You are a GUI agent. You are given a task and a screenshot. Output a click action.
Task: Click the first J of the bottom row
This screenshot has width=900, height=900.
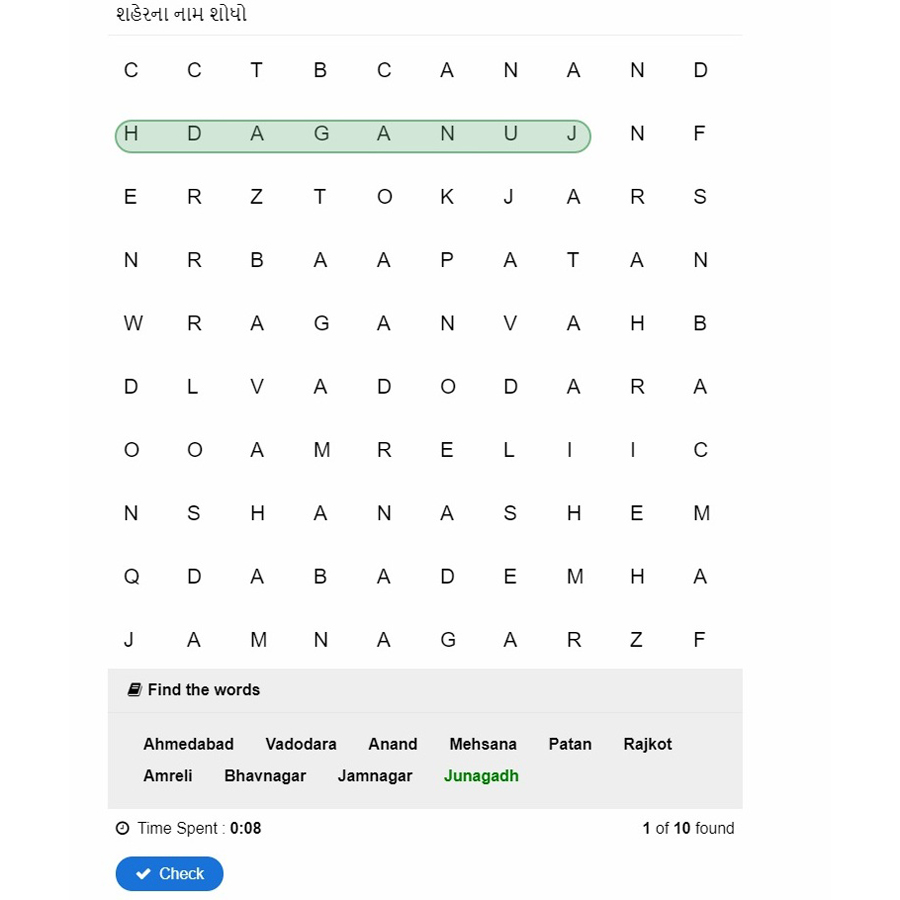(x=130, y=640)
